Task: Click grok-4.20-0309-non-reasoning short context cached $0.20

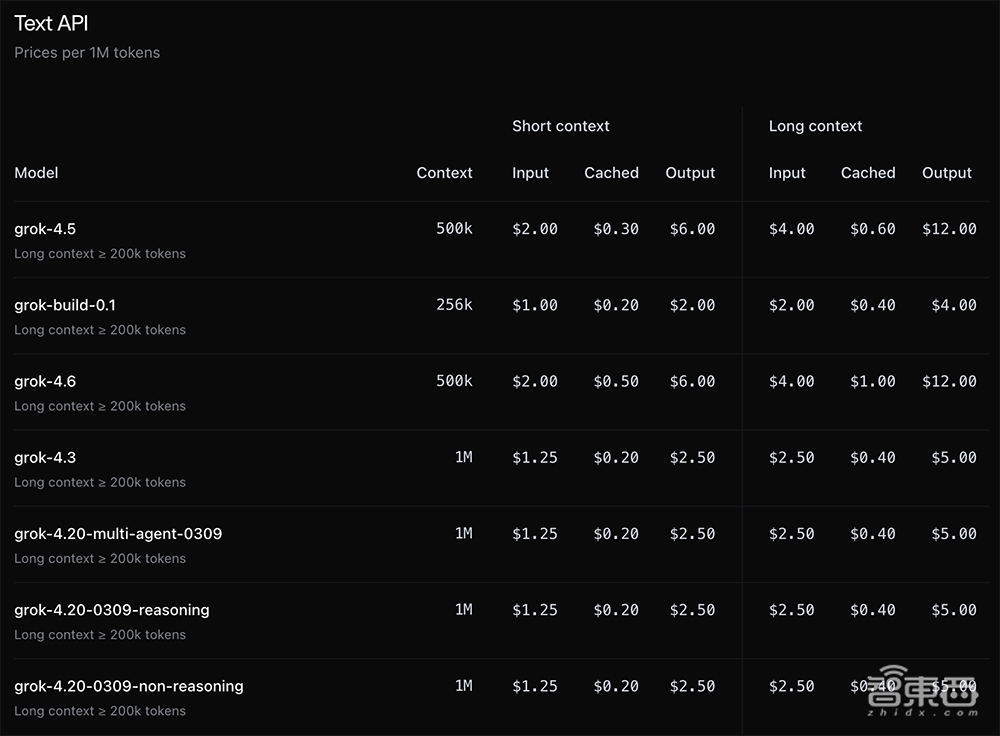Action: pos(616,686)
